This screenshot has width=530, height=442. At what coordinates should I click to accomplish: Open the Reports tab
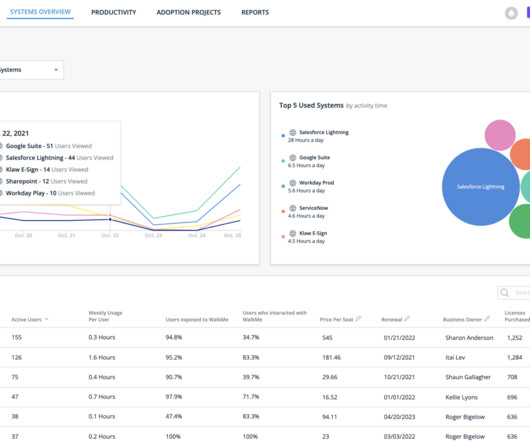click(255, 13)
